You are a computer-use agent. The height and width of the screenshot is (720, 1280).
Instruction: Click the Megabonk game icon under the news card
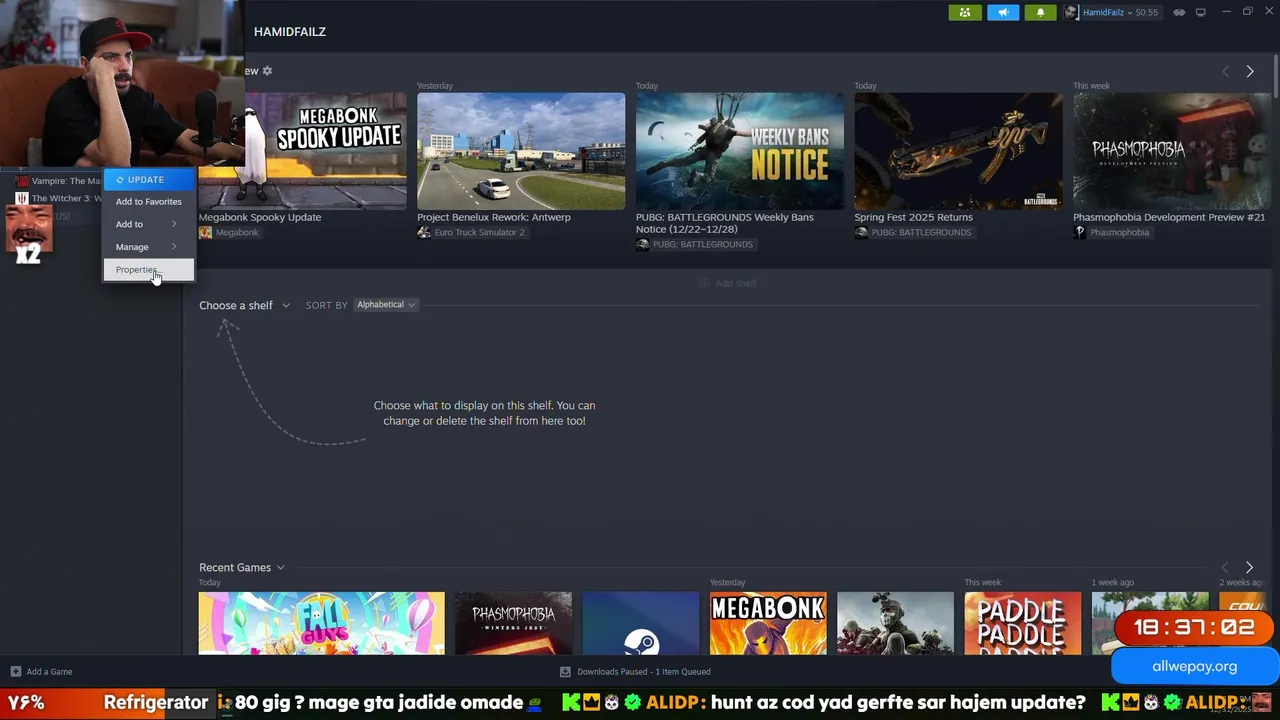pos(205,232)
